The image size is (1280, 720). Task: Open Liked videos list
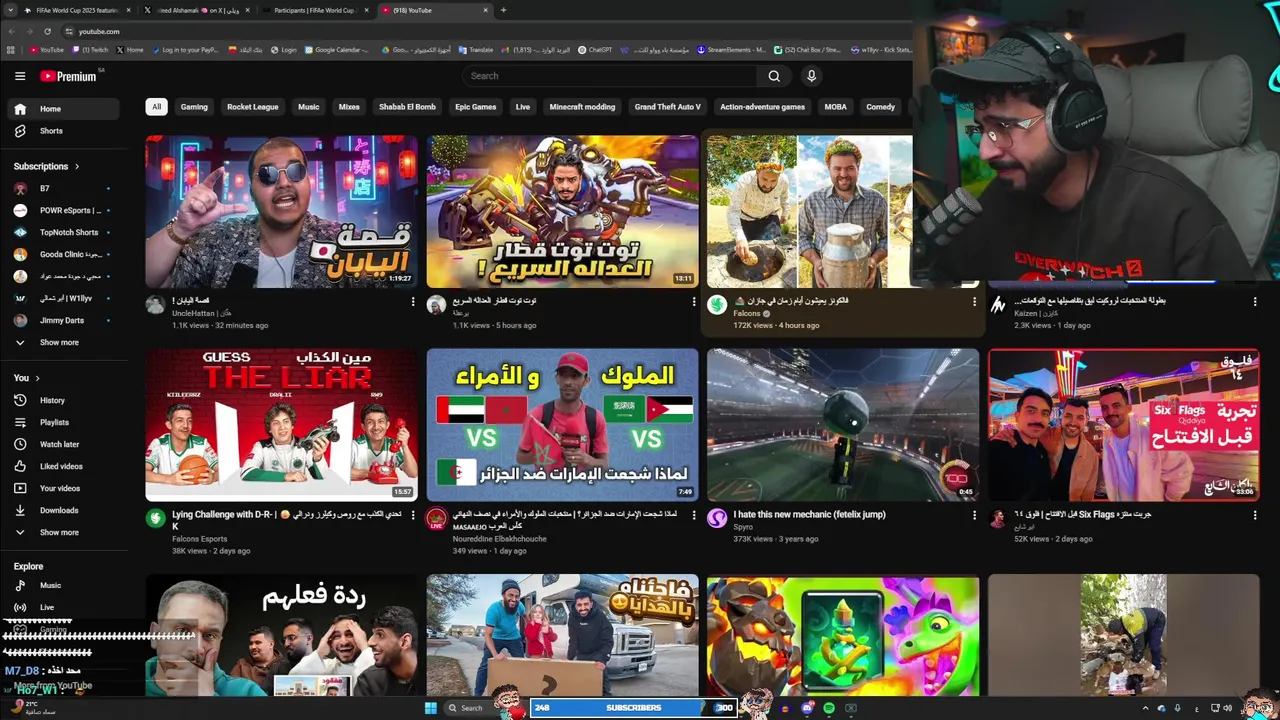pyautogui.click(x=63, y=466)
